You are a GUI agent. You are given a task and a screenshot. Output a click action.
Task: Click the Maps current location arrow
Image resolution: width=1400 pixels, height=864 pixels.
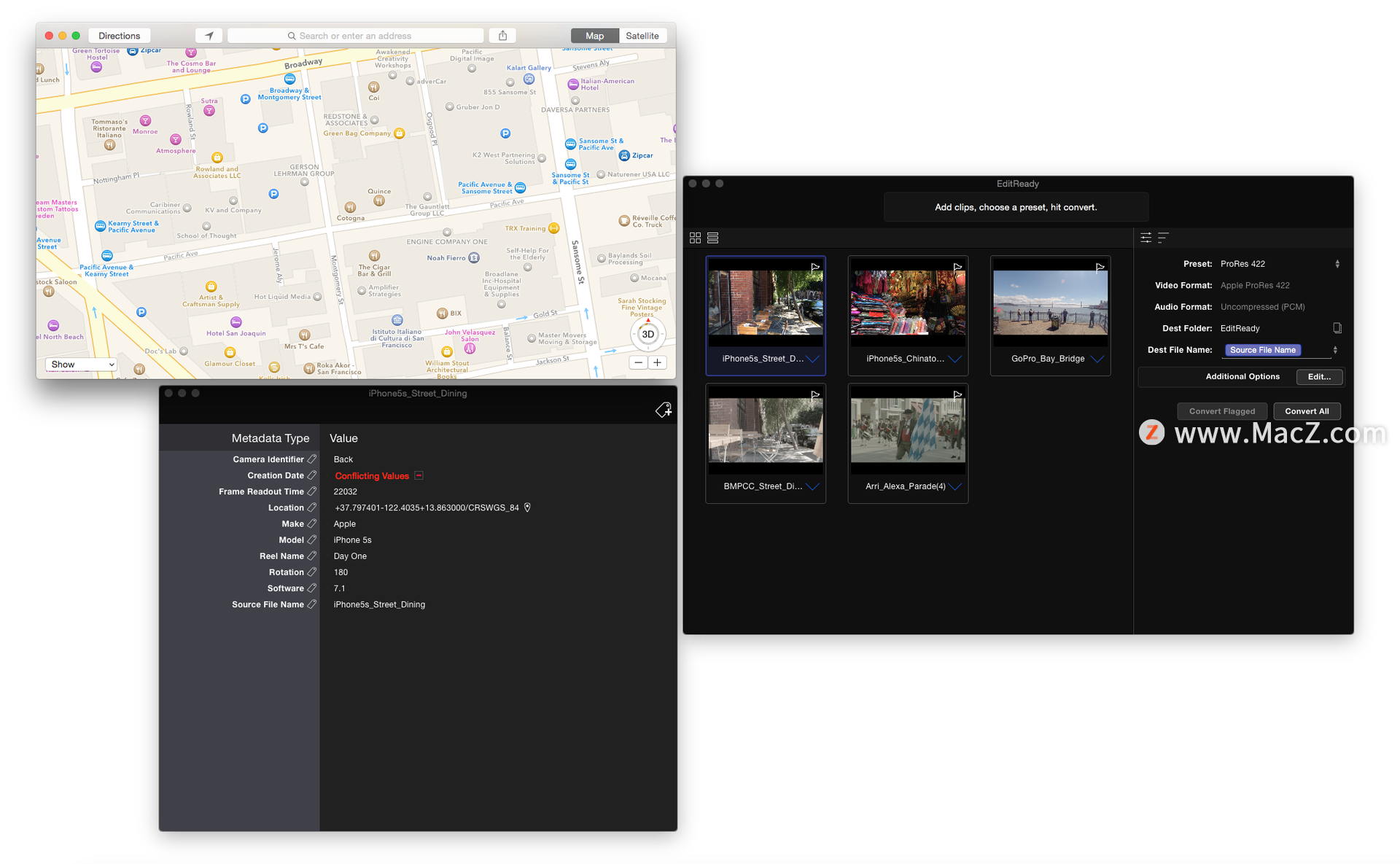tap(209, 36)
